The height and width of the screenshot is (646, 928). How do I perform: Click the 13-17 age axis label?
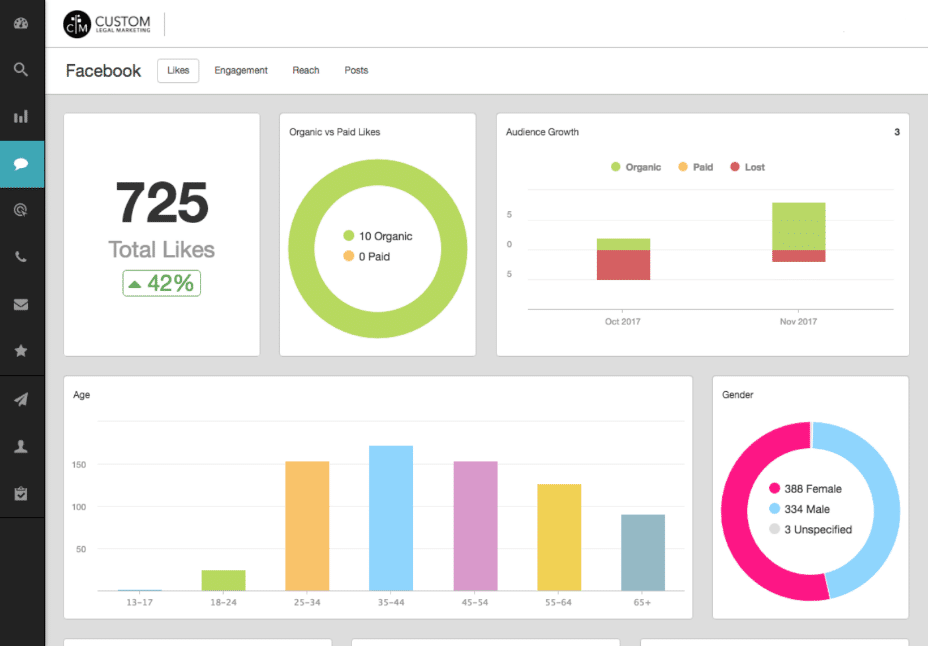click(x=140, y=602)
